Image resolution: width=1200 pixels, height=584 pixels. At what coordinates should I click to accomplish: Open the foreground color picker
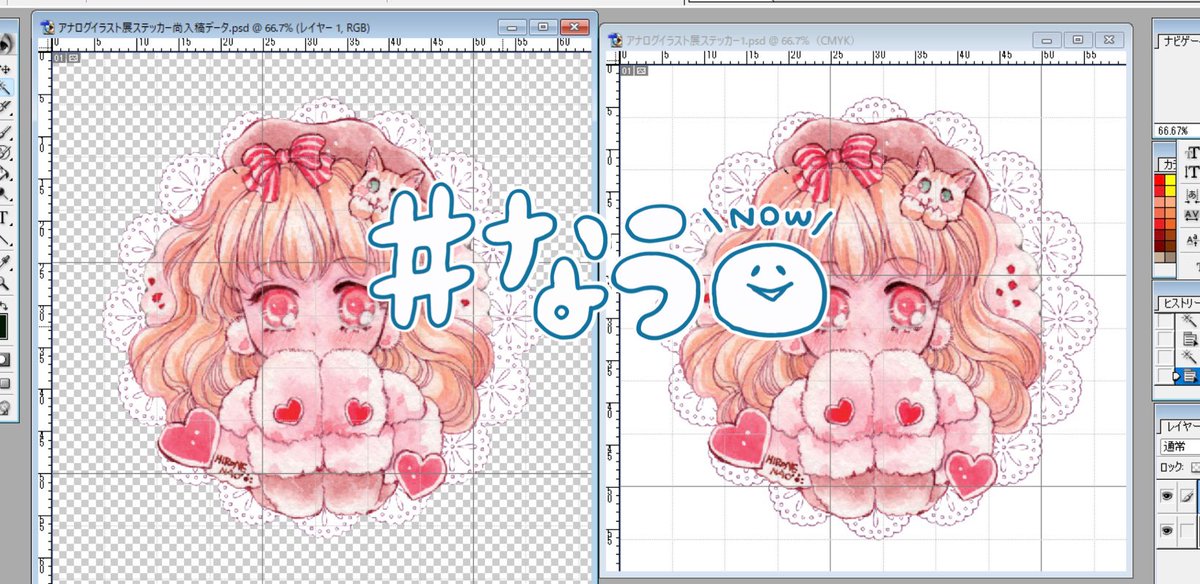(x=4, y=328)
